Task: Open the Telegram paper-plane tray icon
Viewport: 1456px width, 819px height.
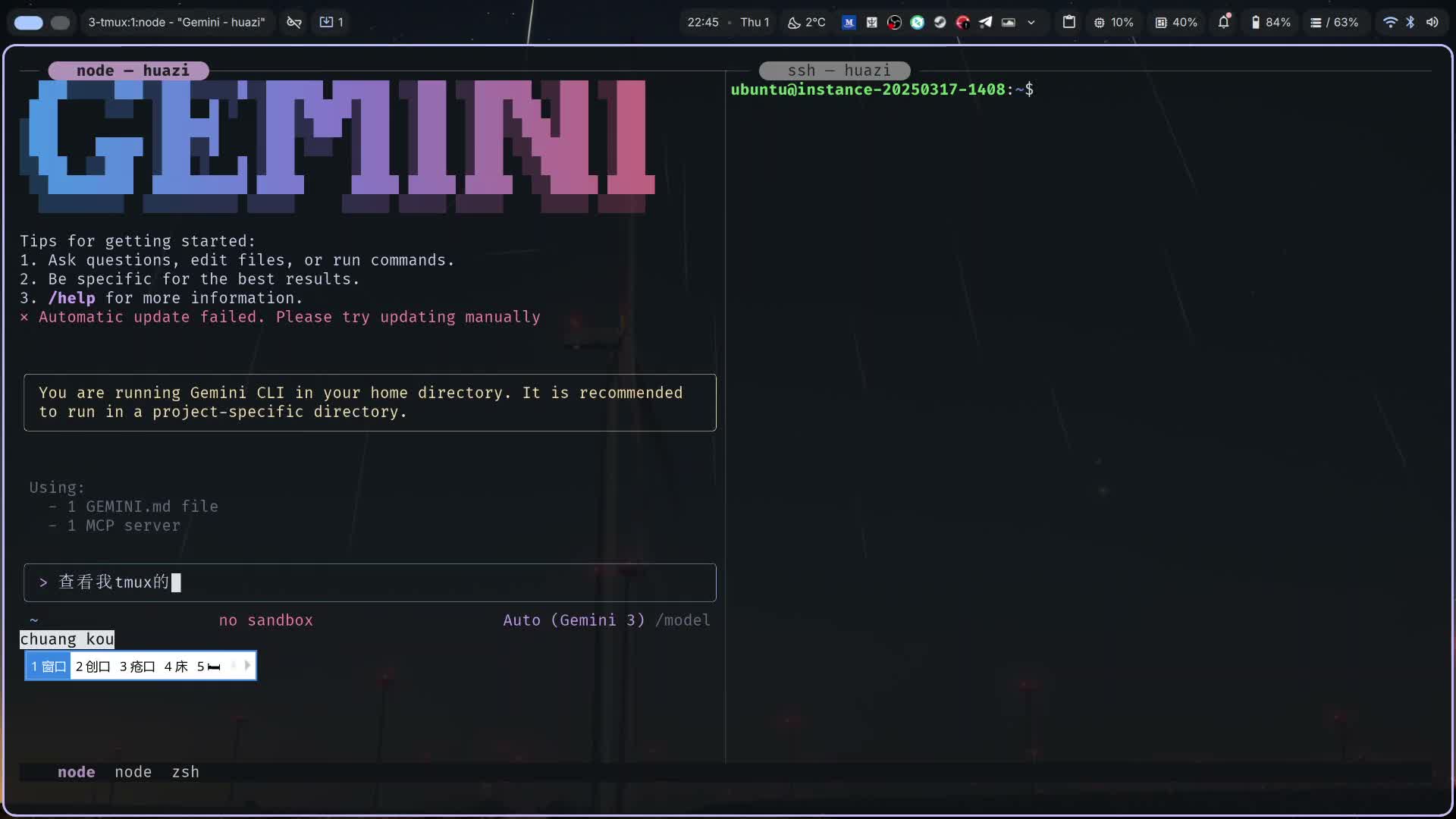Action: coord(986,23)
